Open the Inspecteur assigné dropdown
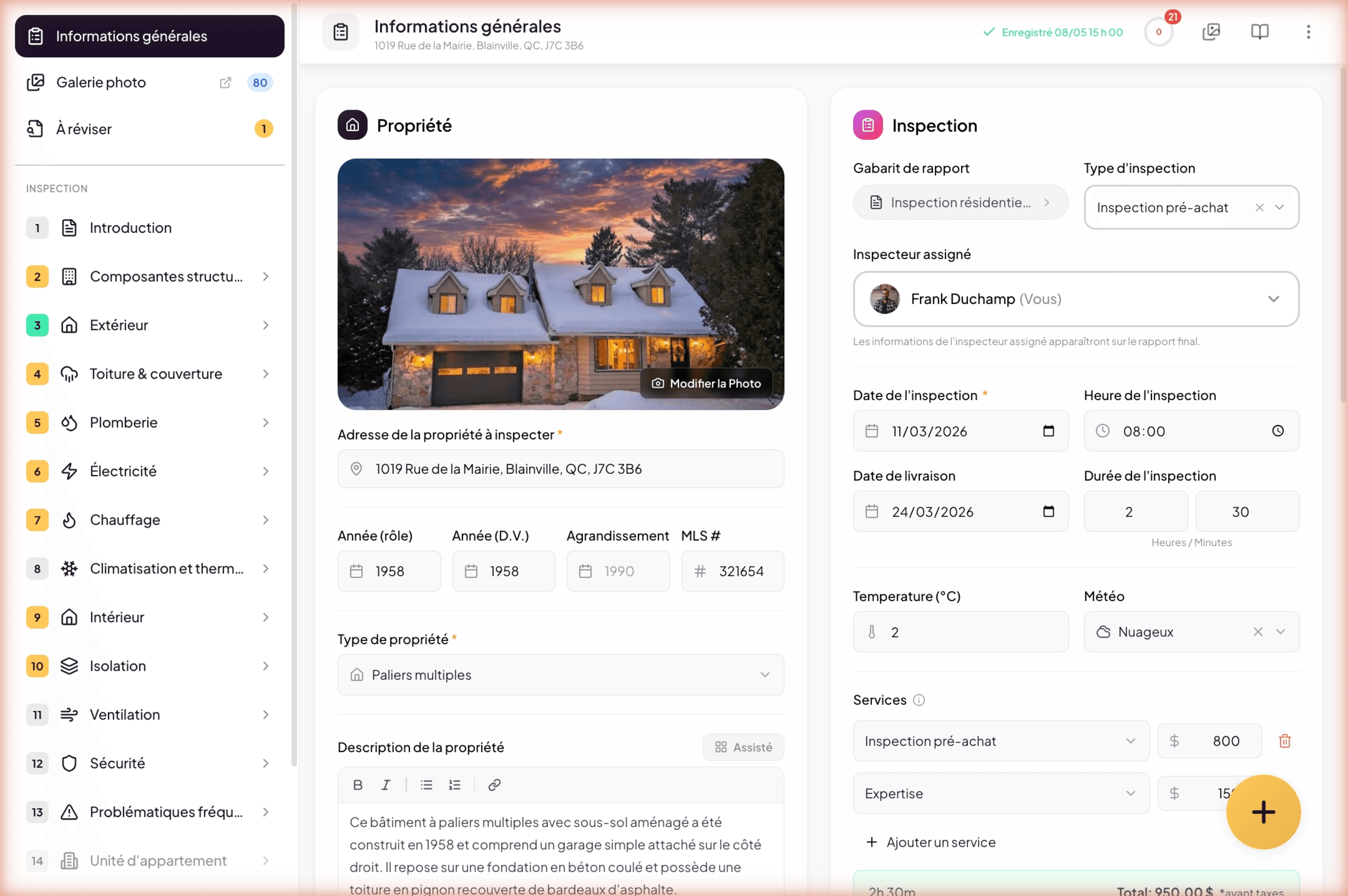Screen dimensions: 1348x896 tap(1076, 299)
